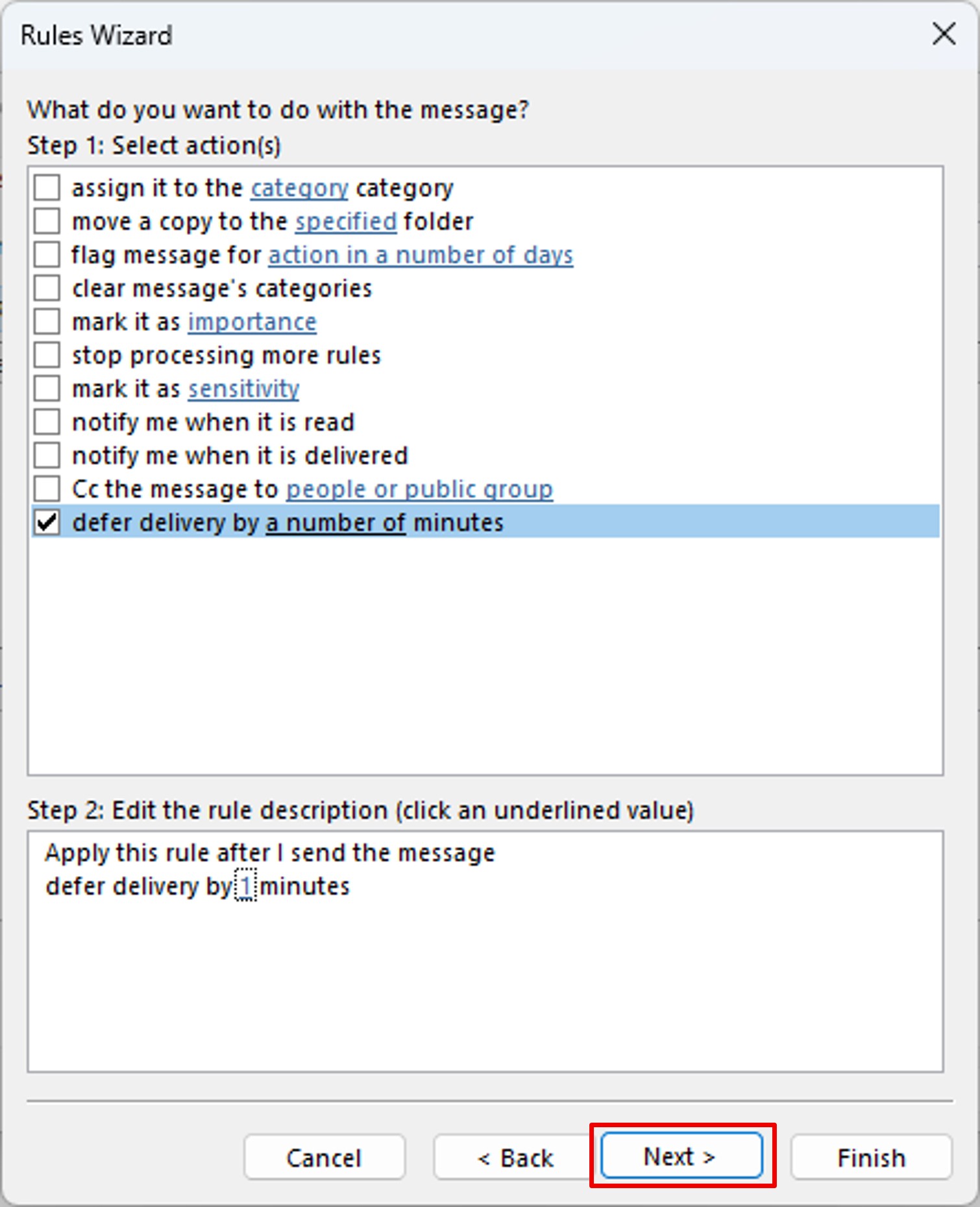Screen dimensions: 980x1207
Task: Tick 'notify me when it is delivered'
Action: click(x=47, y=456)
